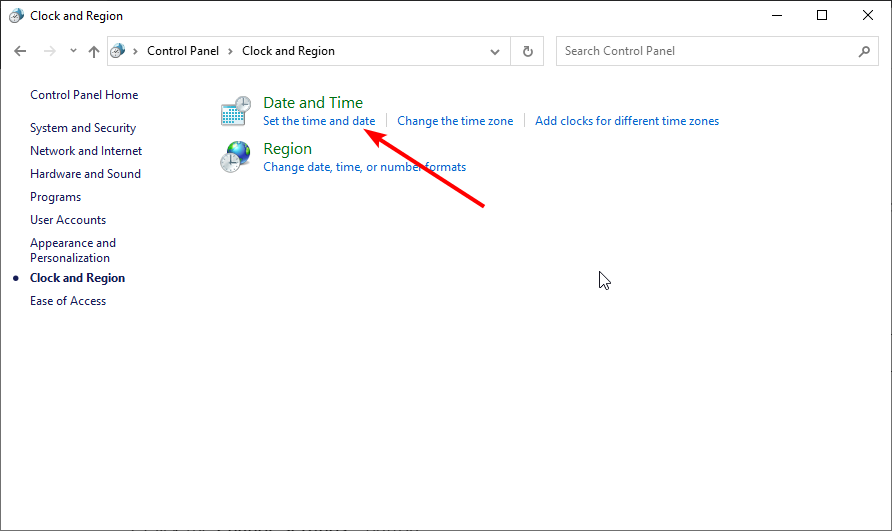
Task: Open Add clocks for different time zones
Action: coord(627,121)
